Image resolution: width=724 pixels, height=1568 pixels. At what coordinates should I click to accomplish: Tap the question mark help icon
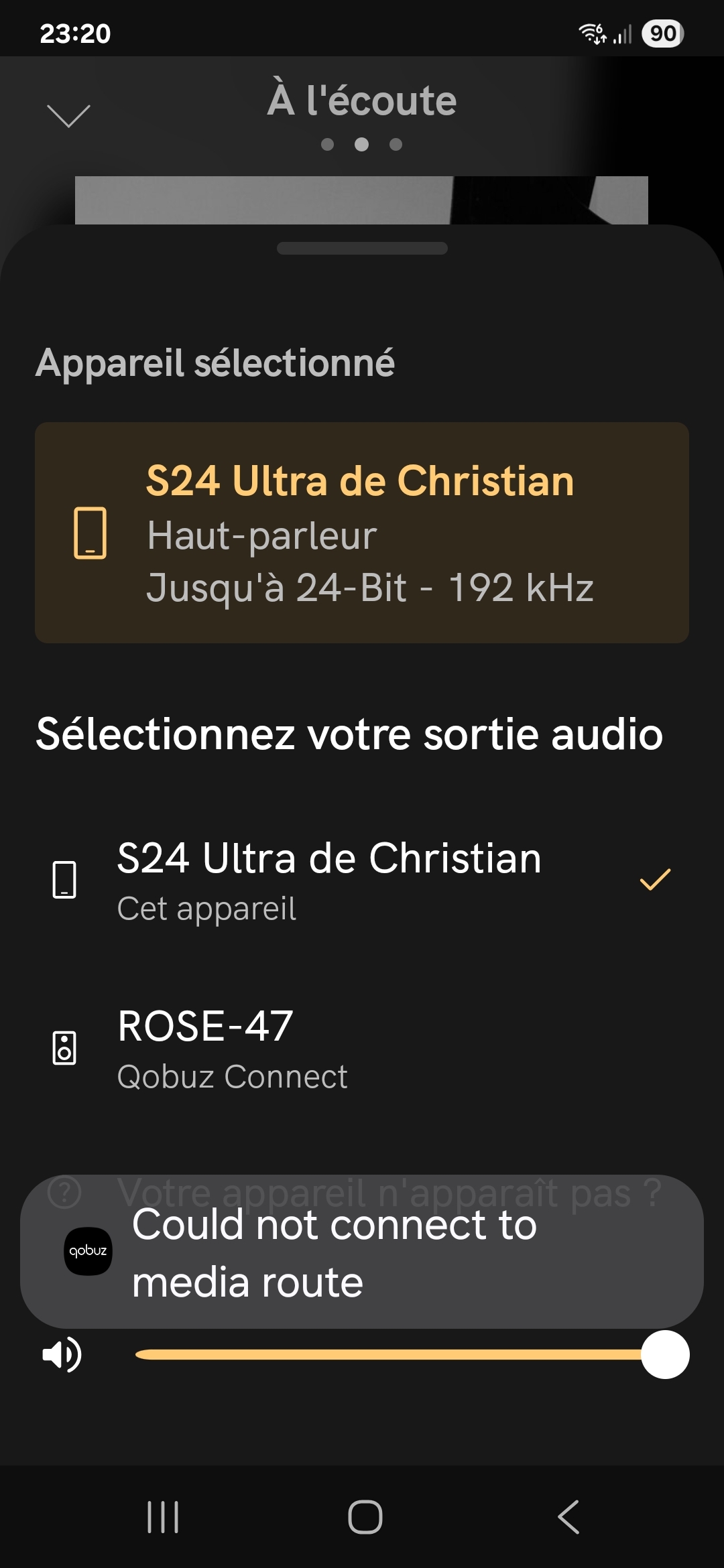(64, 1192)
